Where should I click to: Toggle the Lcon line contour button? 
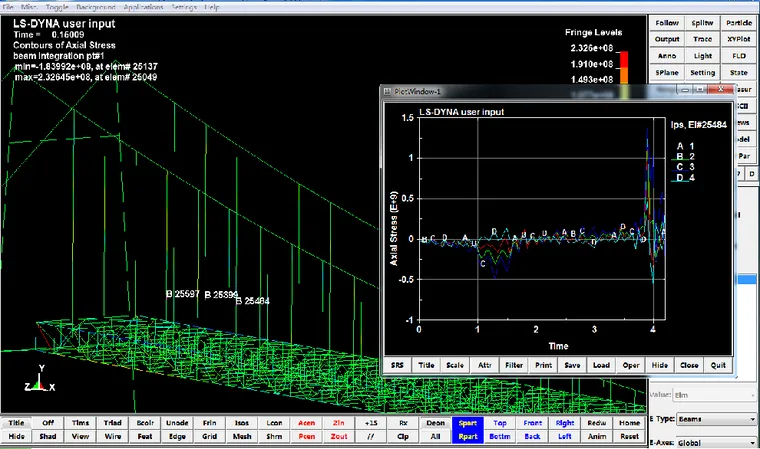pos(274,423)
